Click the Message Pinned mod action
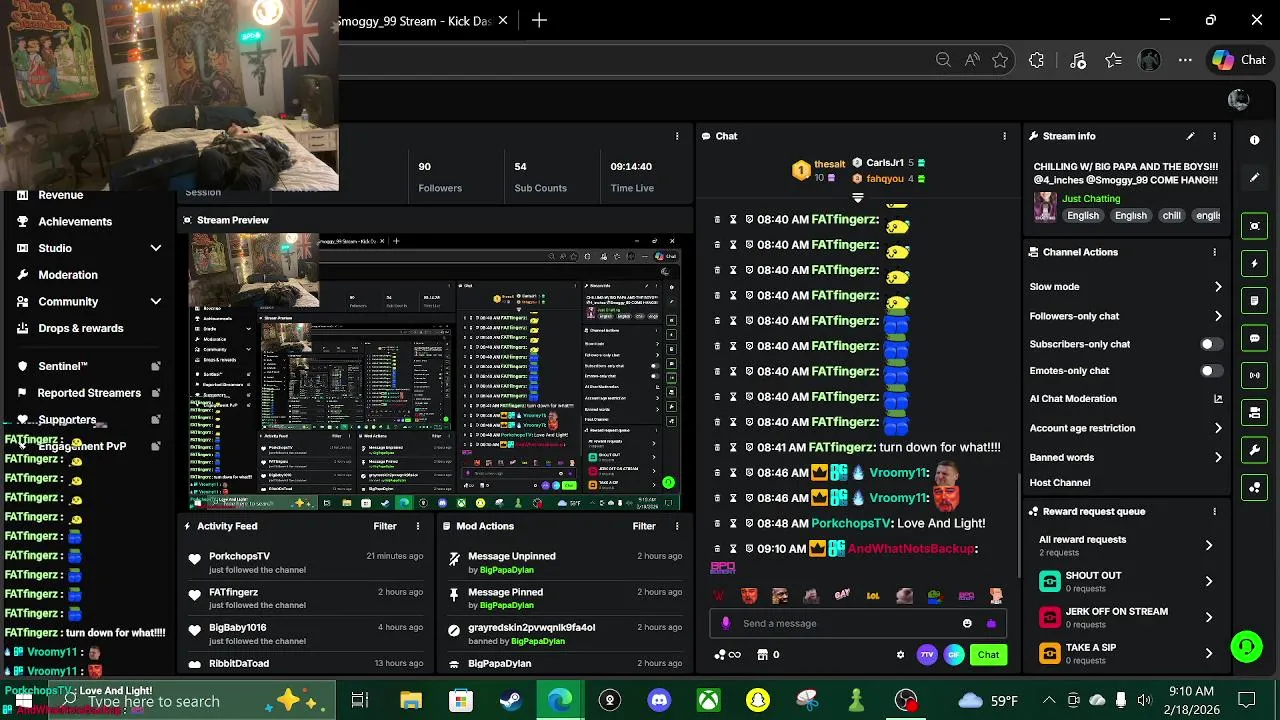This screenshot has height=720, width=1280. pyautogui.click(x=506, y=592)
